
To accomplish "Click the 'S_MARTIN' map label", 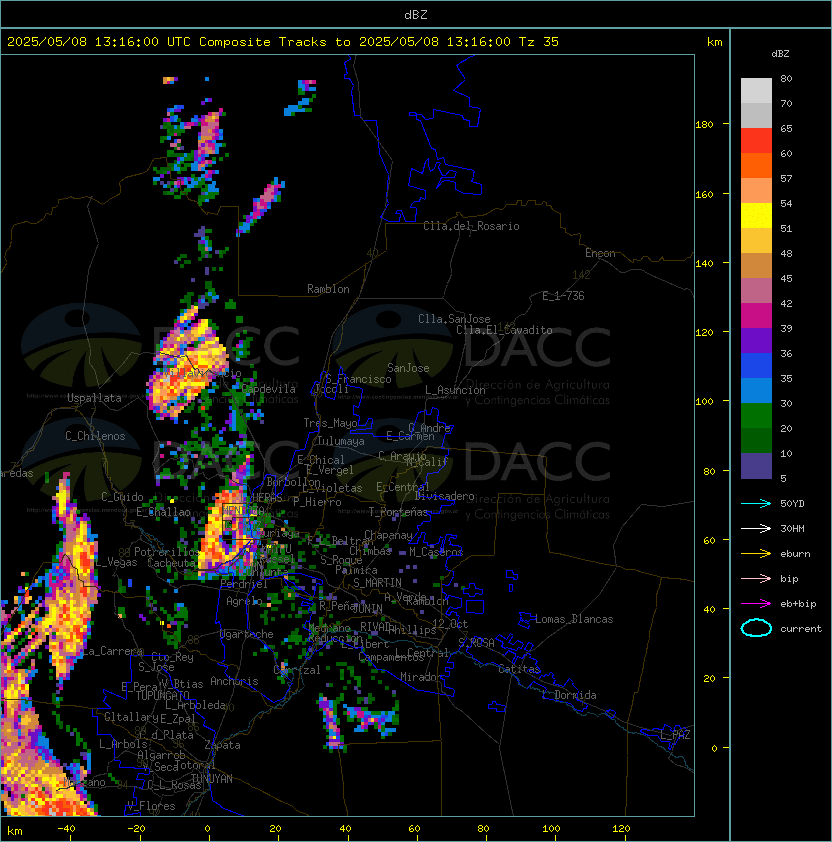I will 377,583.
